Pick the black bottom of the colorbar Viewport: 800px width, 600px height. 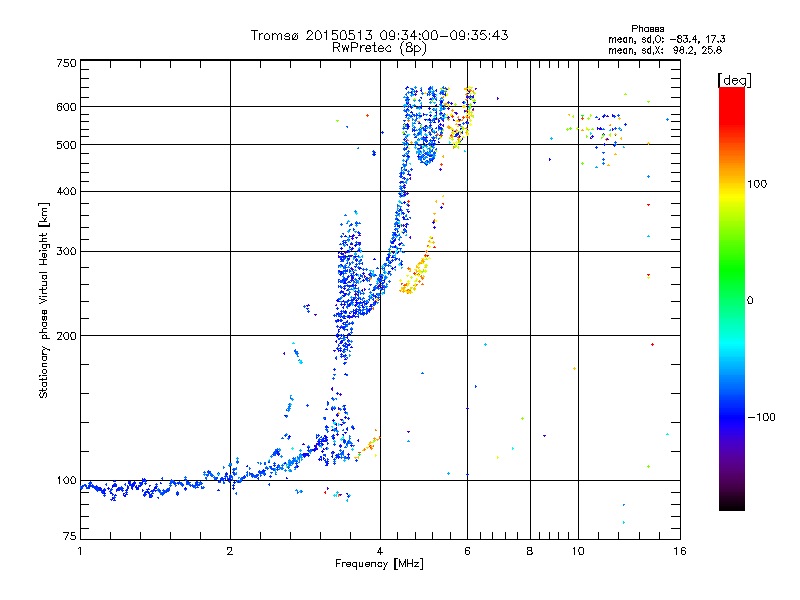[732, 503]
